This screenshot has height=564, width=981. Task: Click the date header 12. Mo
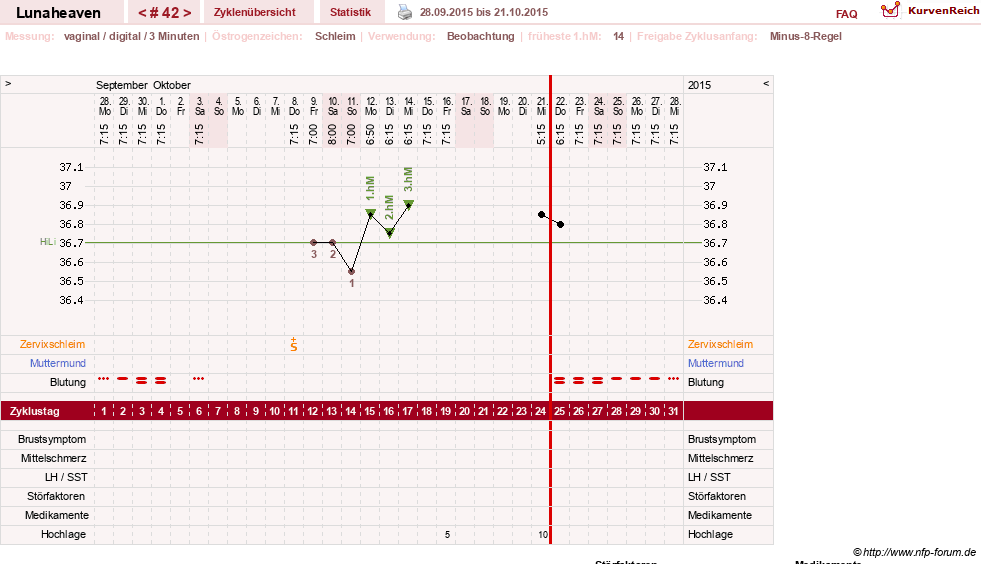pyautogui.click(x=371, y=106)
